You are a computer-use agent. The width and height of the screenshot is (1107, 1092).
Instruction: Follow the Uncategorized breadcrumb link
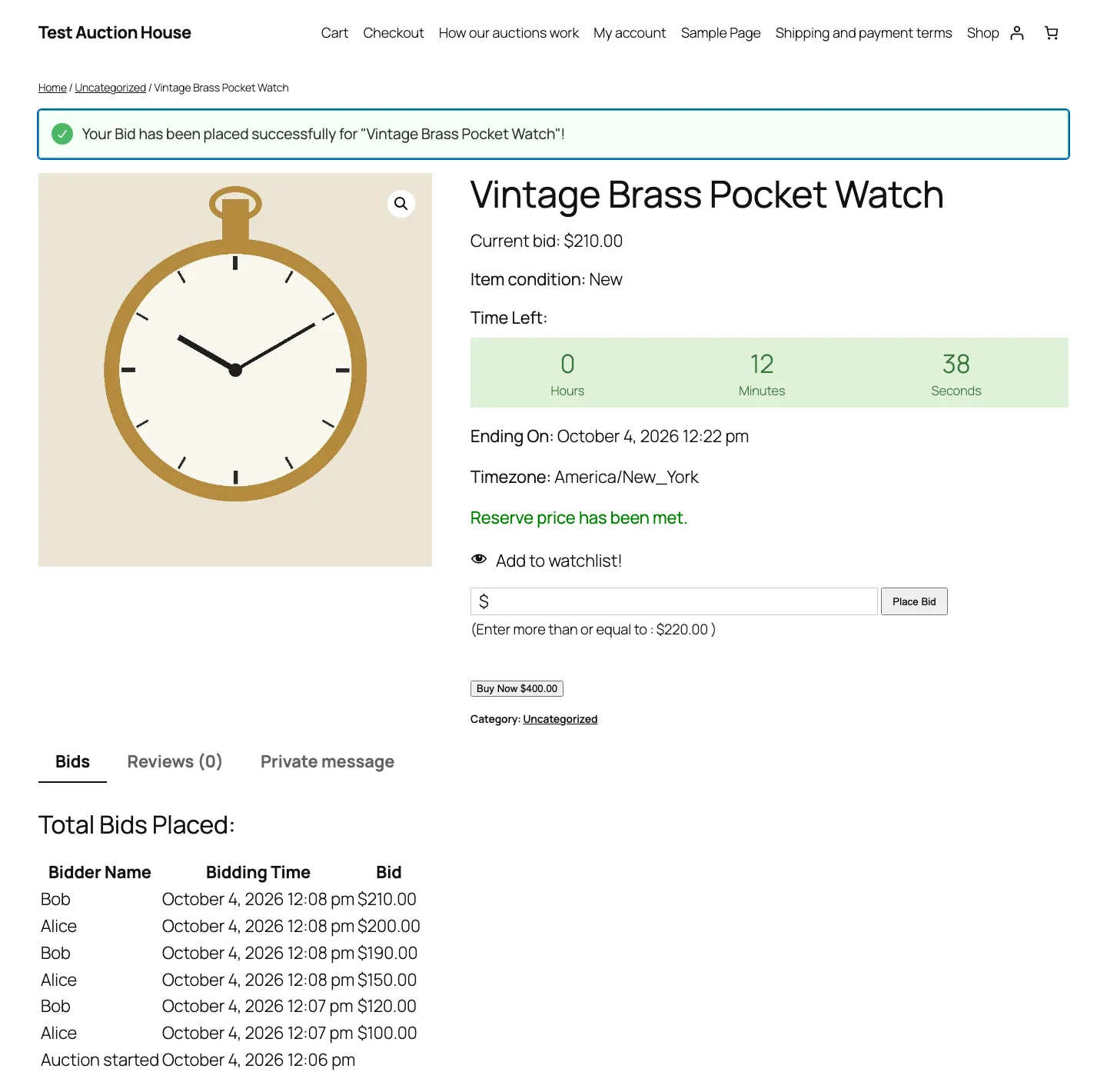[110, 88]
